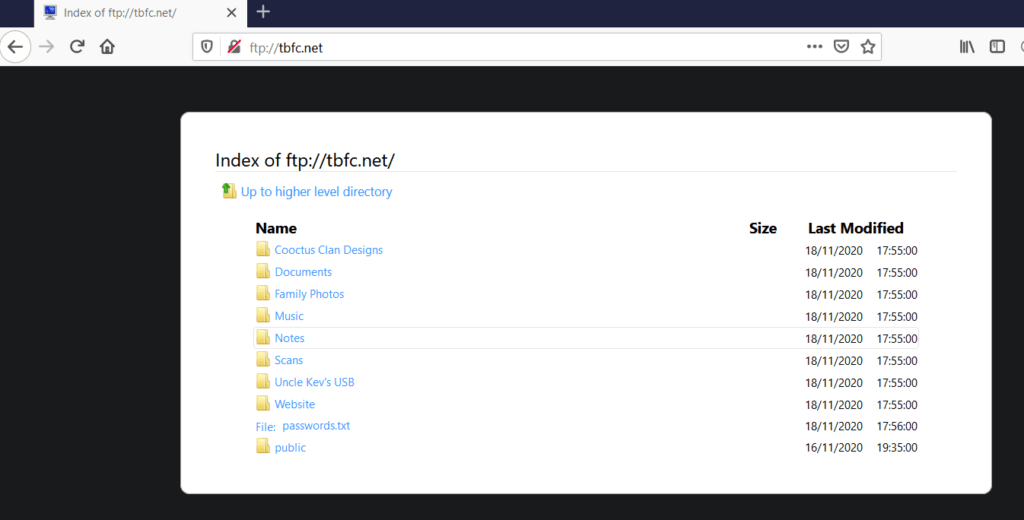
Task: Open a new tab with plus button
Action: (x=263, y=12)
